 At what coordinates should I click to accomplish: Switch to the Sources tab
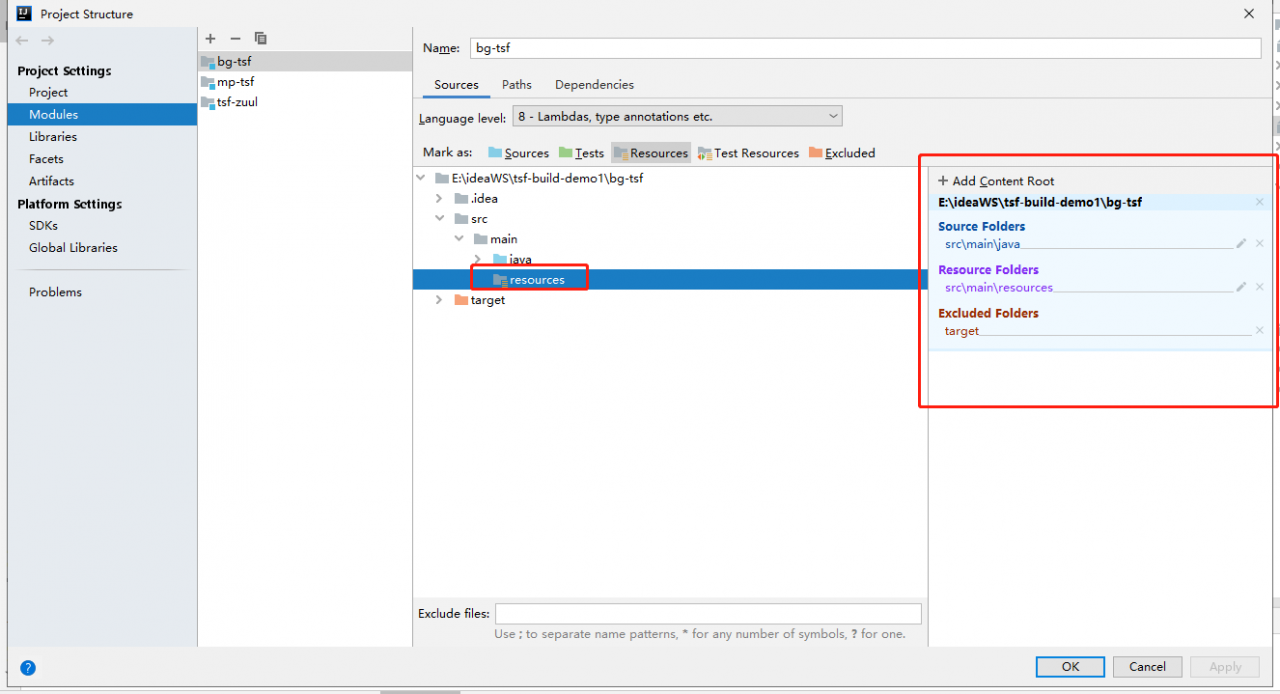[456, 85]
